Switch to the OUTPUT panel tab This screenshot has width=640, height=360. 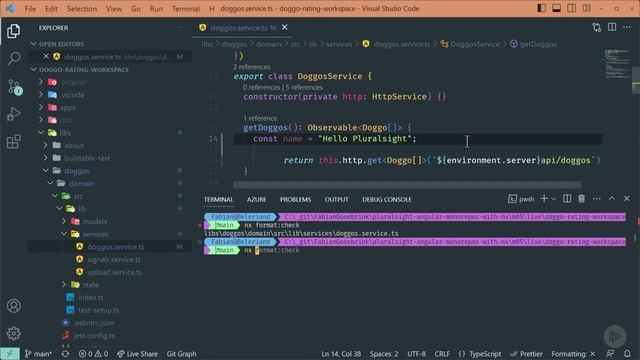336,199
